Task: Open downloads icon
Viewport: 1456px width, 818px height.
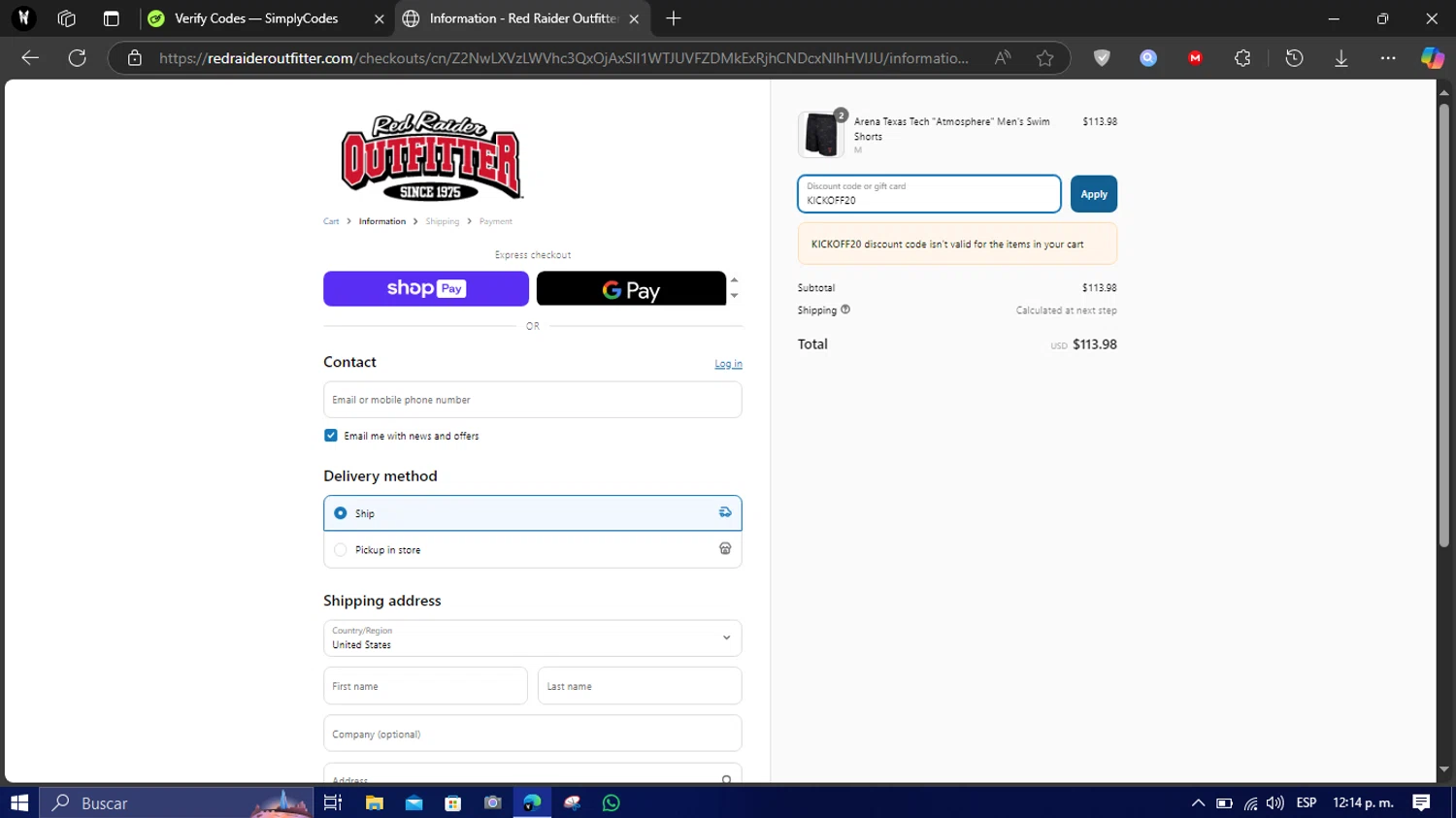Action: pos(1340,58)
